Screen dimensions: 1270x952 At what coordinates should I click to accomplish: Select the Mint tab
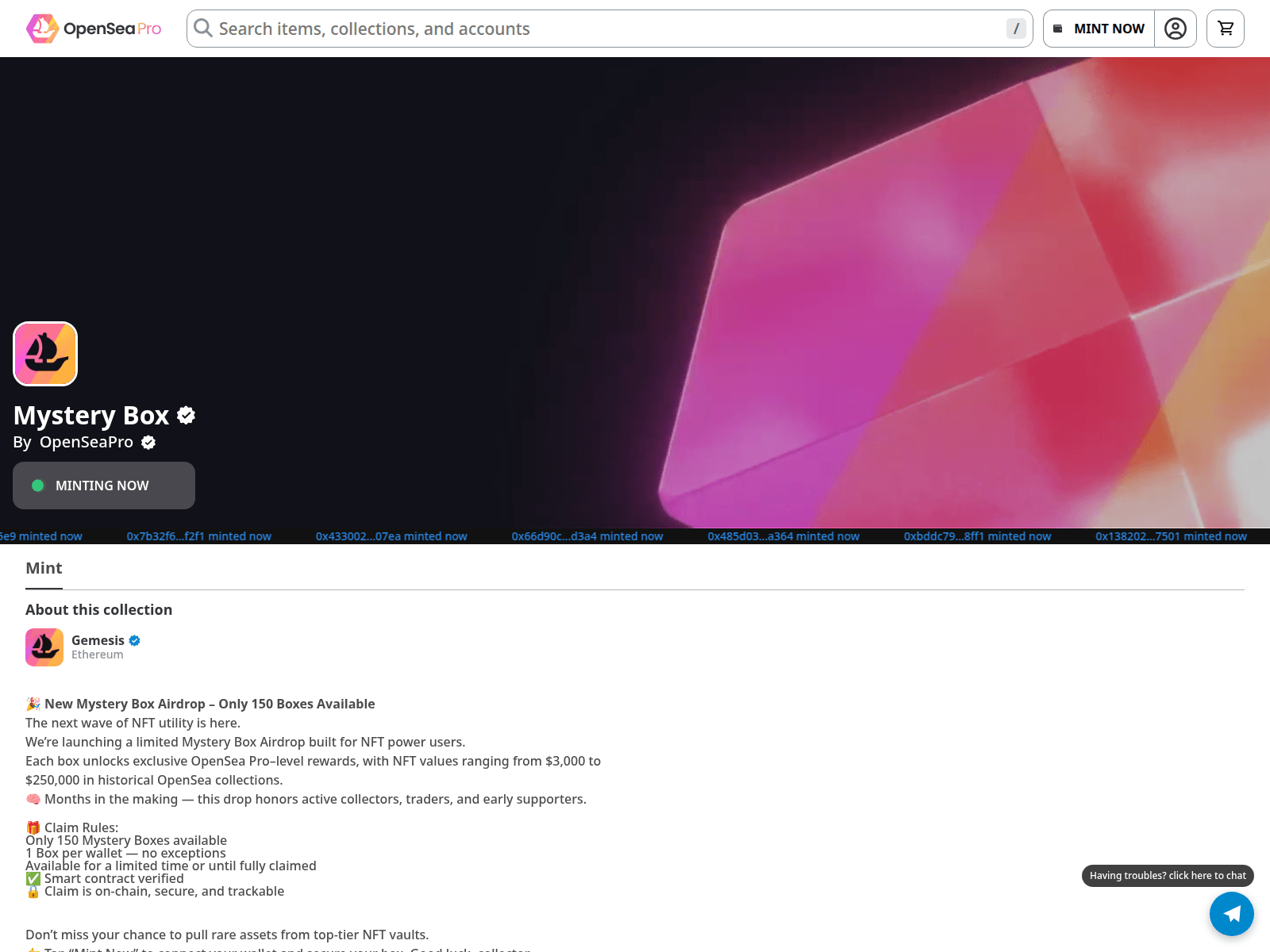[44, 568]
